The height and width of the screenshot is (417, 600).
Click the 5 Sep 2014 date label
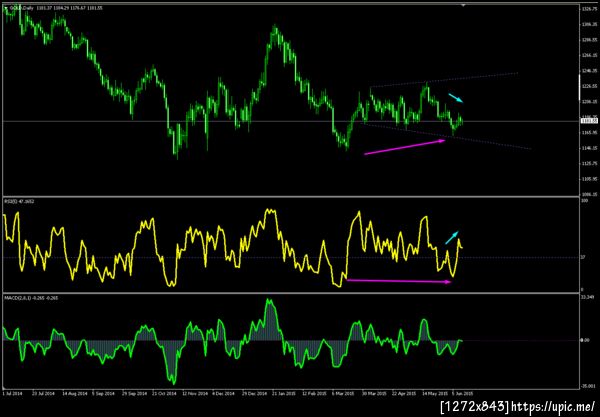point(104,393)
